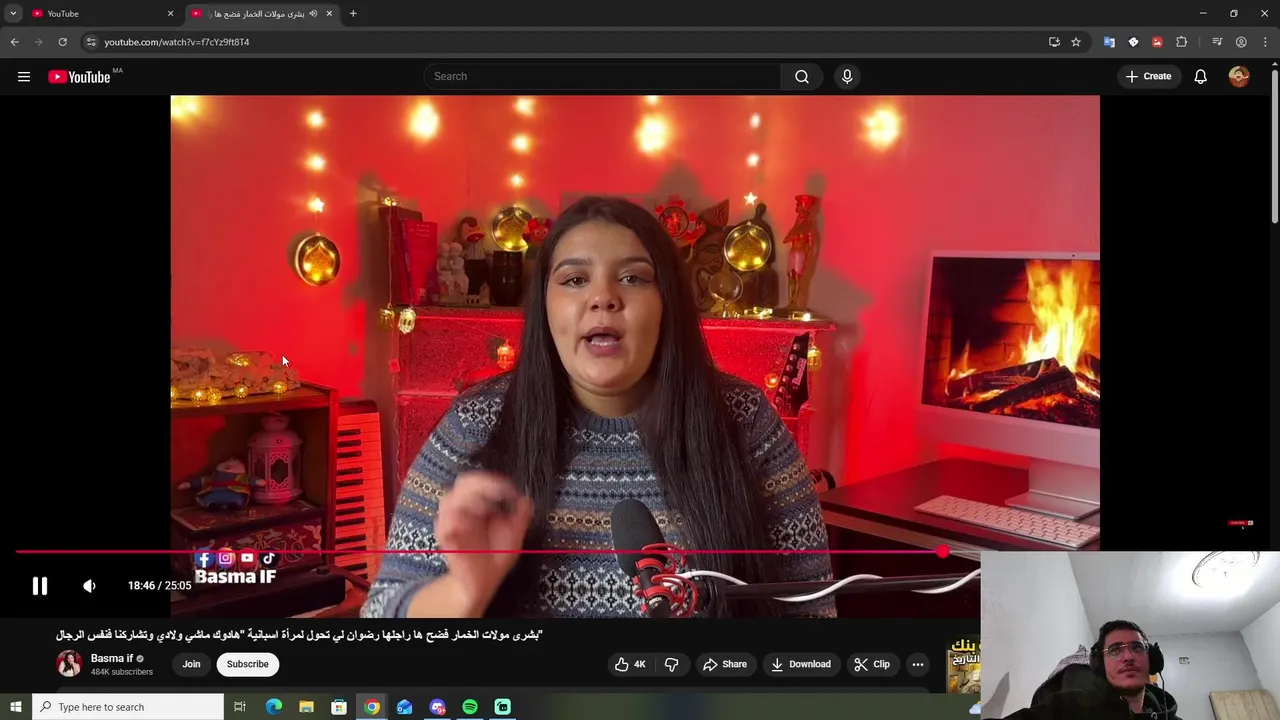
Task: Close the playing Arabic-titled tab
Action: click(x=329, y=14)
